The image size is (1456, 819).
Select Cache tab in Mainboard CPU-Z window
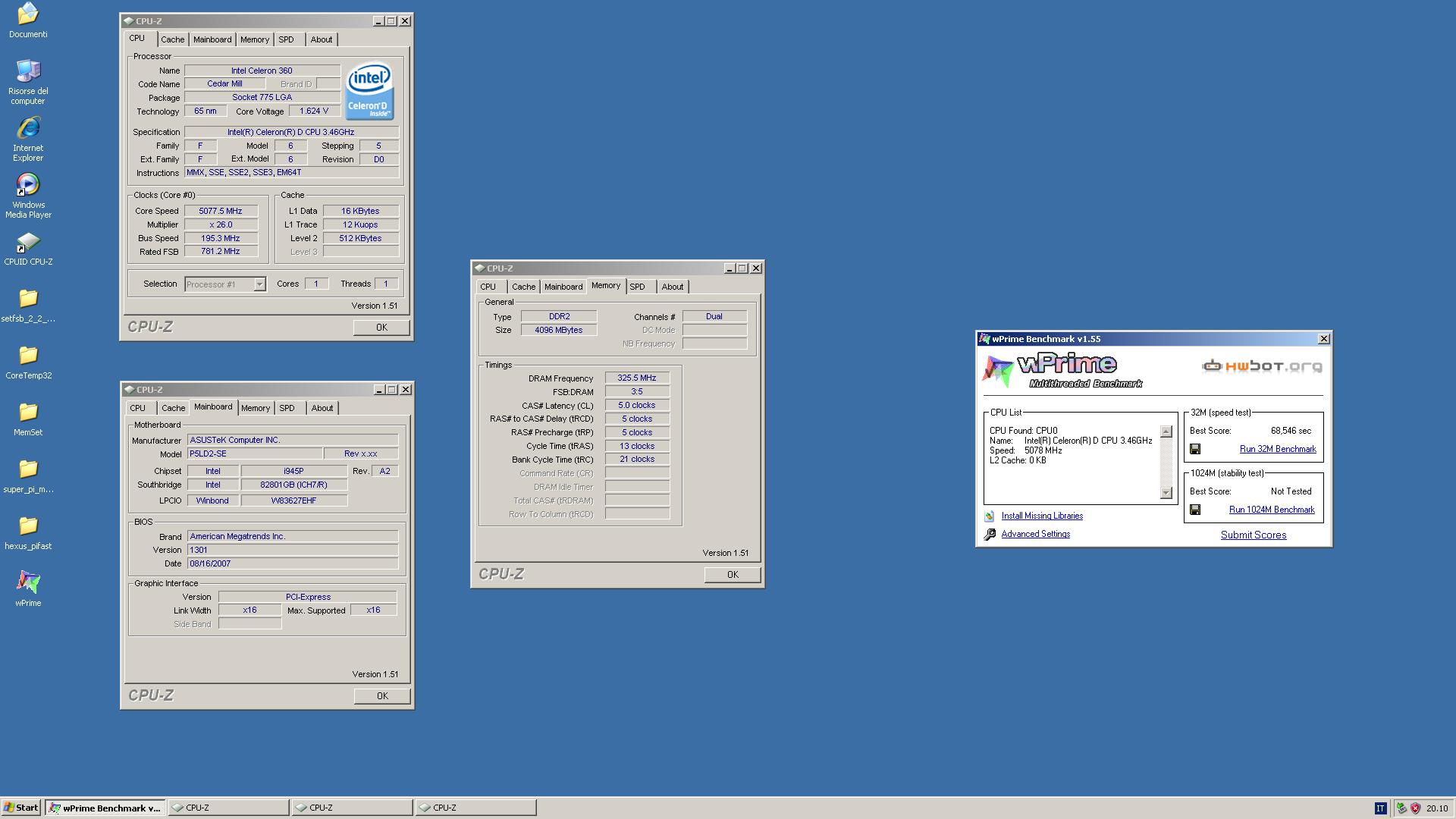tap(173, 408)
